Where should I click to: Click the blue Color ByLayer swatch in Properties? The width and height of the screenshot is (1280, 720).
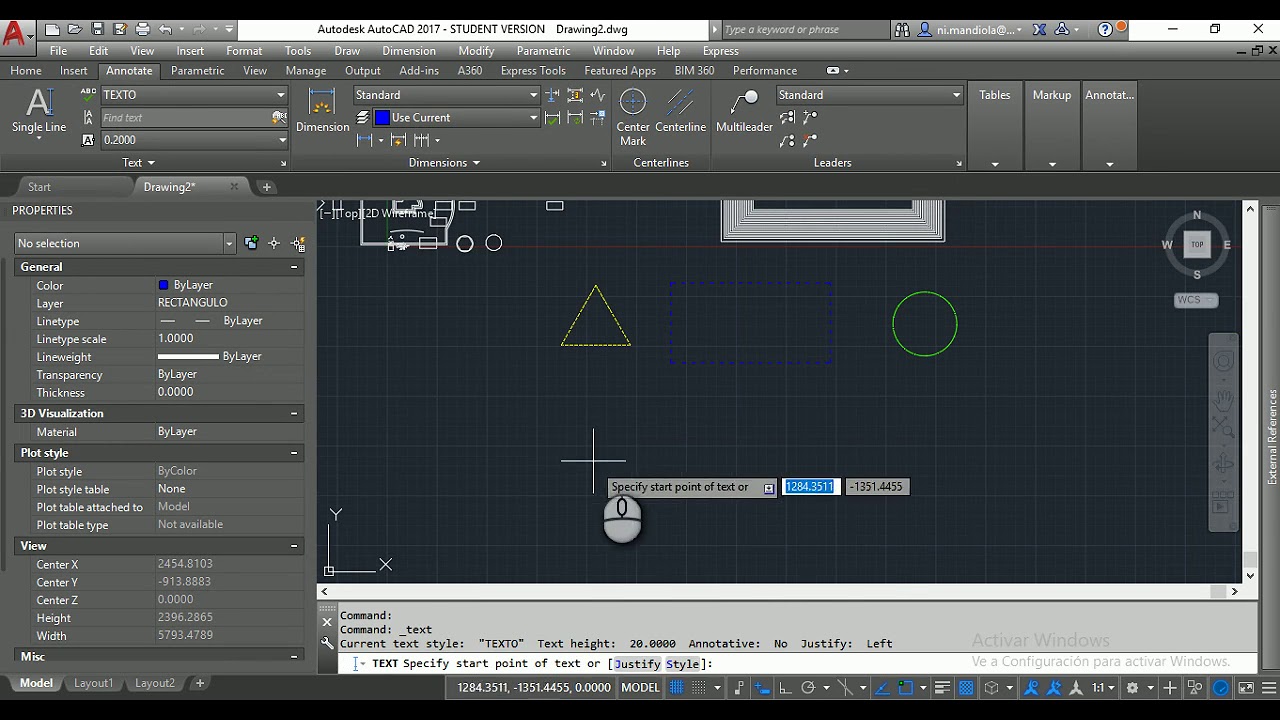163,285
